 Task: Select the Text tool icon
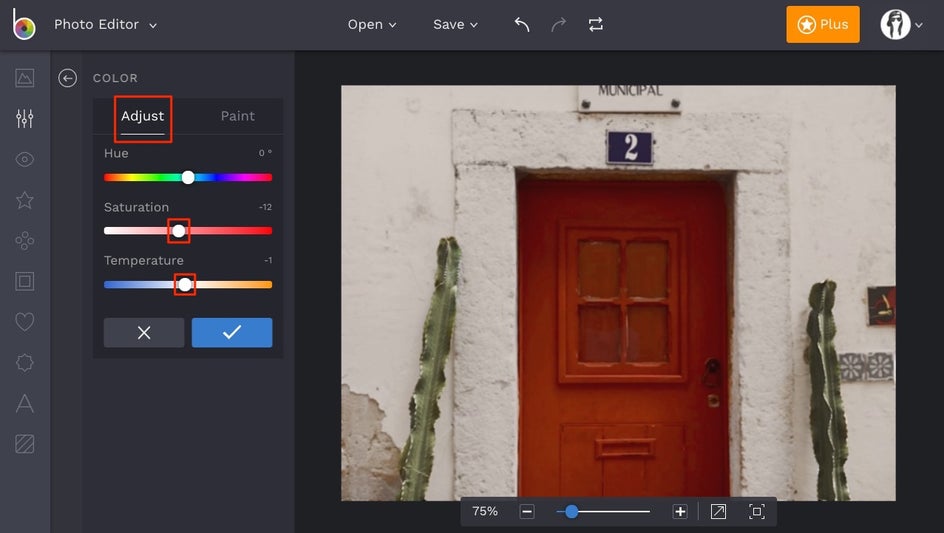(25, 403)
